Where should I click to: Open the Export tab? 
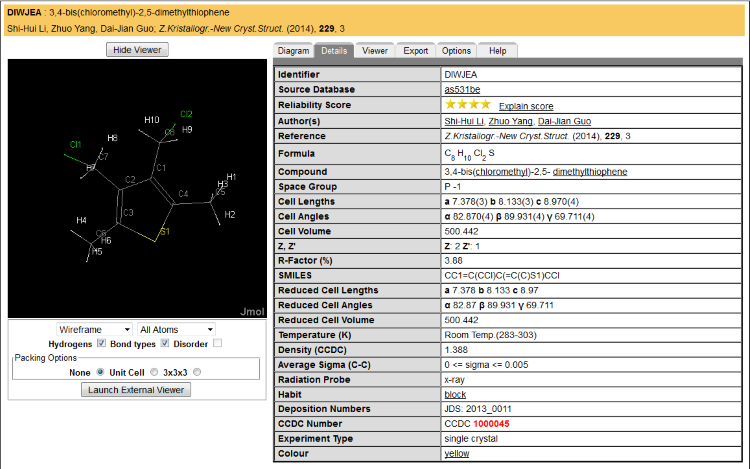point(416,50)
